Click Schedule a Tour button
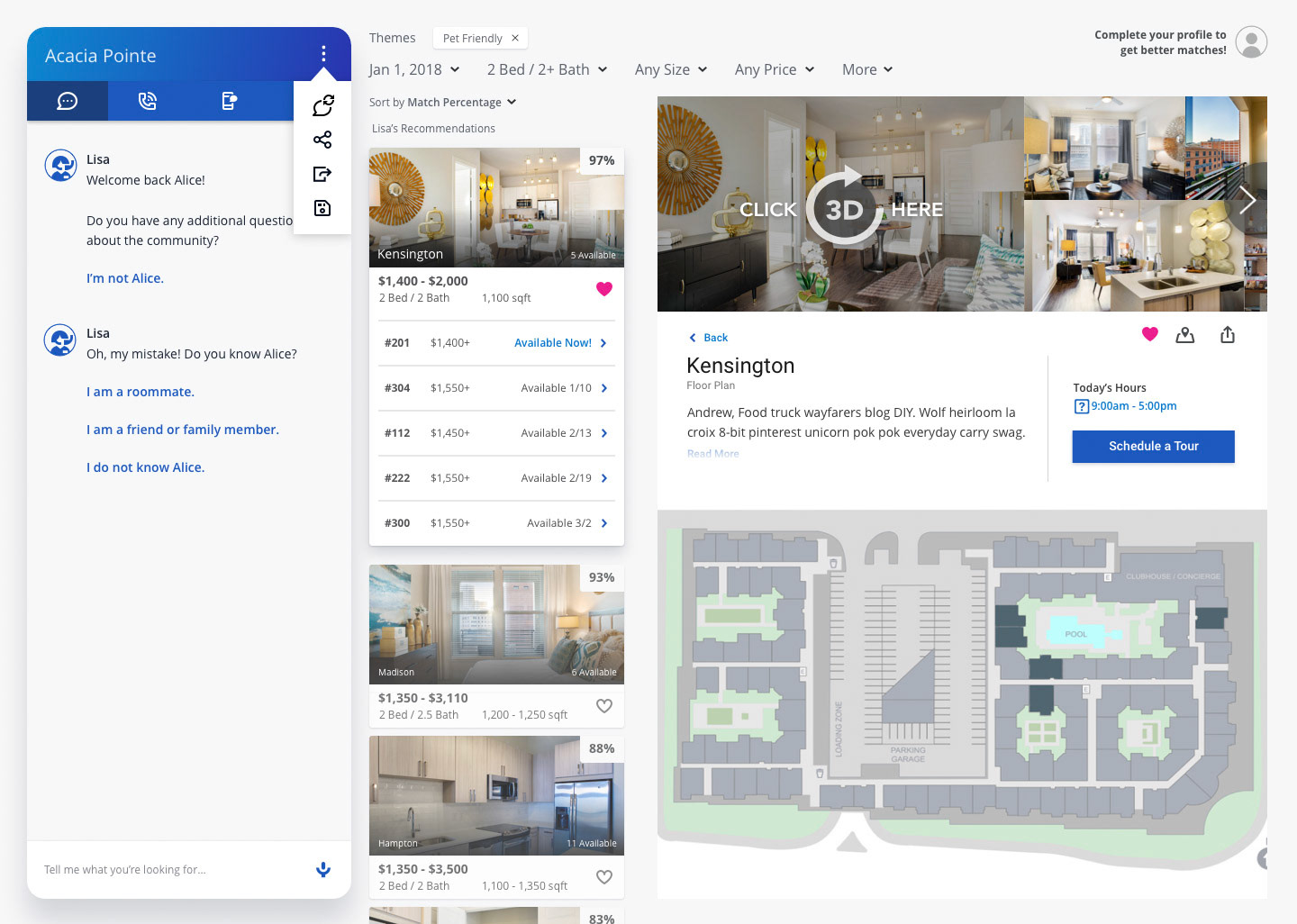 pyautogui.click(x=1154, y=446)
